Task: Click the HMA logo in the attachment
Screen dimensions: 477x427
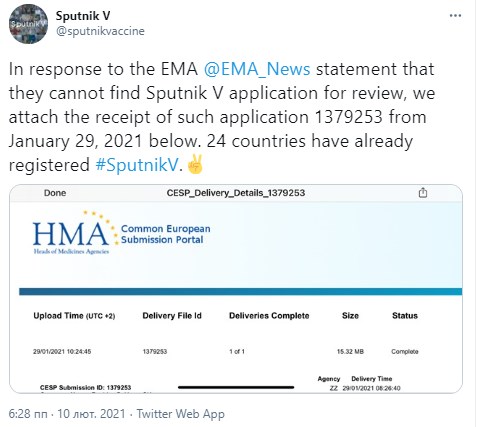Action: 74,233
